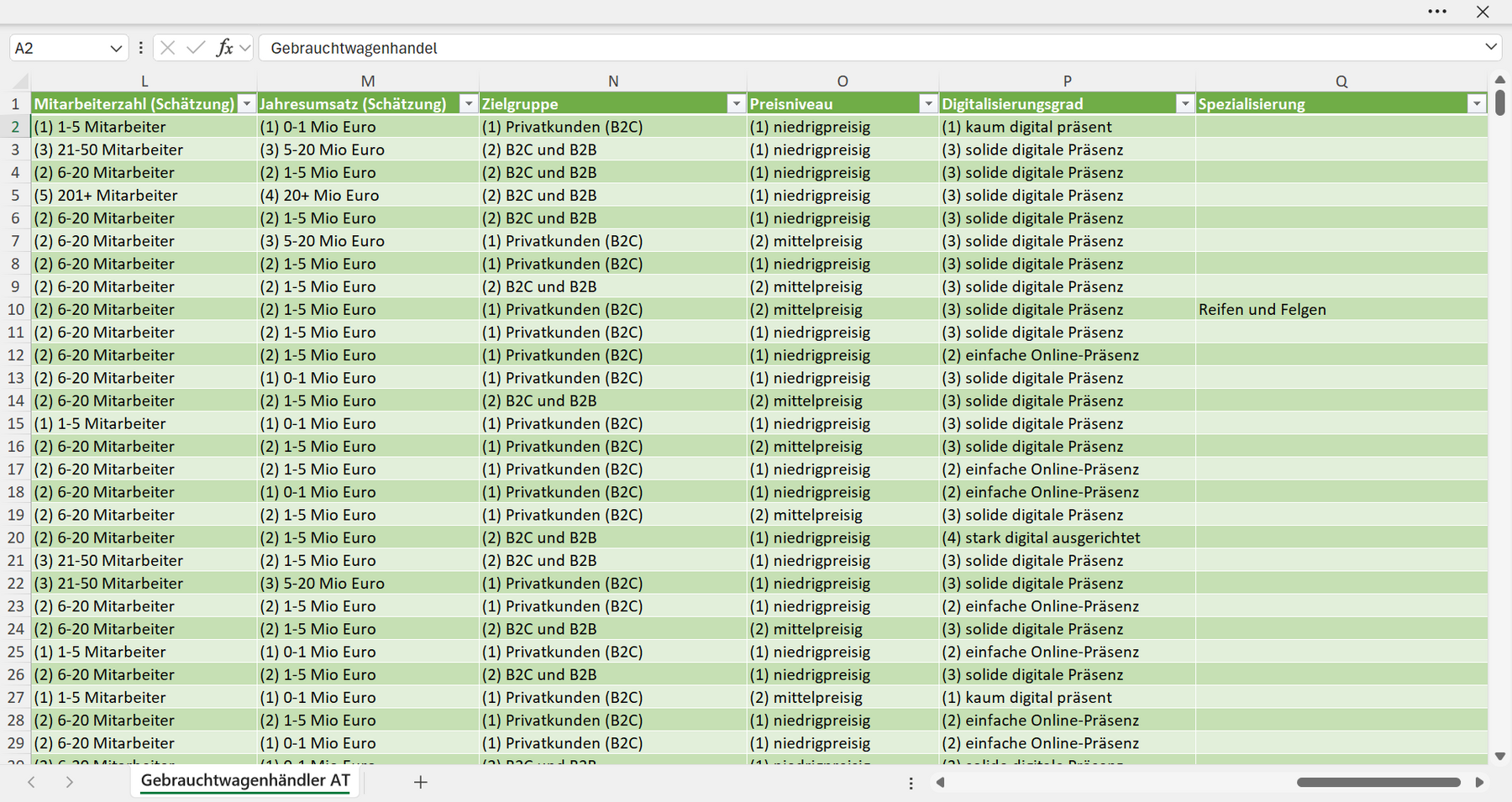Viewport: 1512px width, 802px height.
Task: Select column L header
Action: (x=144, y=81)
